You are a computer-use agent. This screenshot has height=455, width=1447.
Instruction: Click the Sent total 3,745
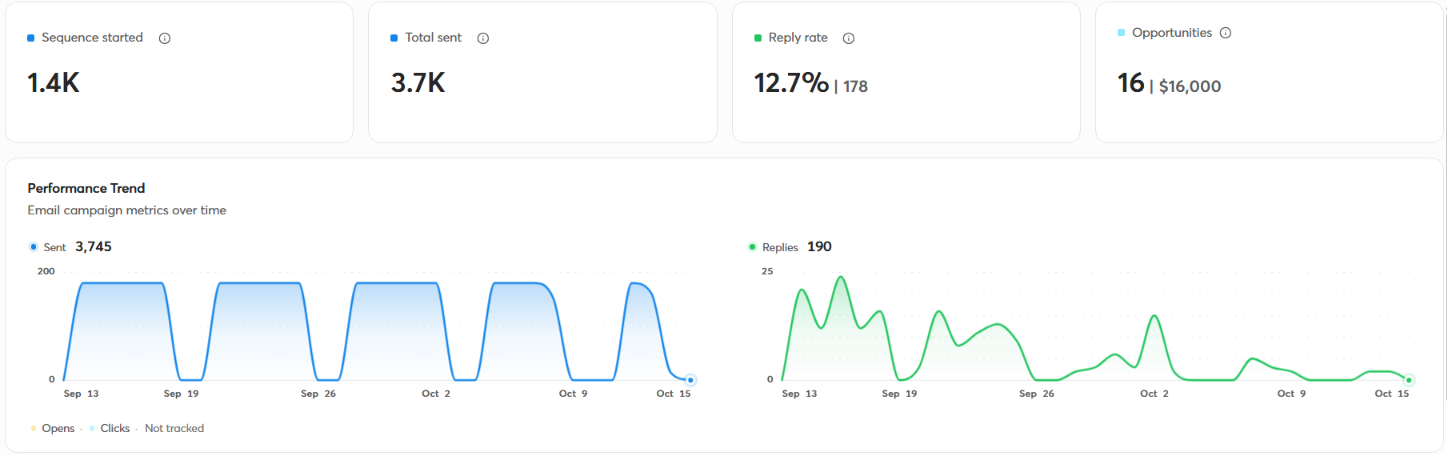coord(93,246)
